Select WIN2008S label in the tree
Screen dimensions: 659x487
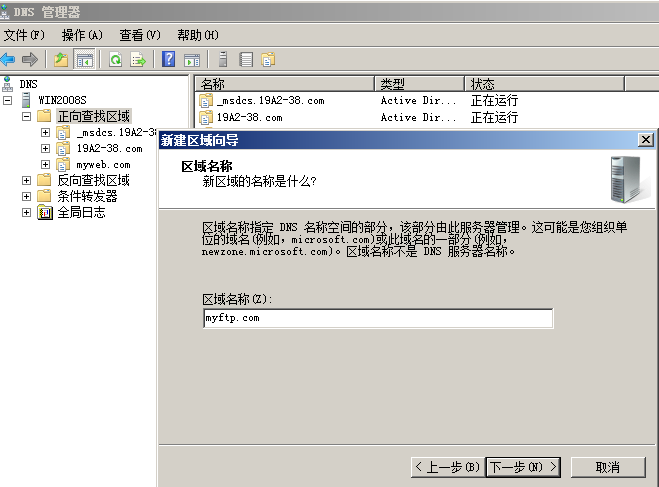[x=62, y=100]
